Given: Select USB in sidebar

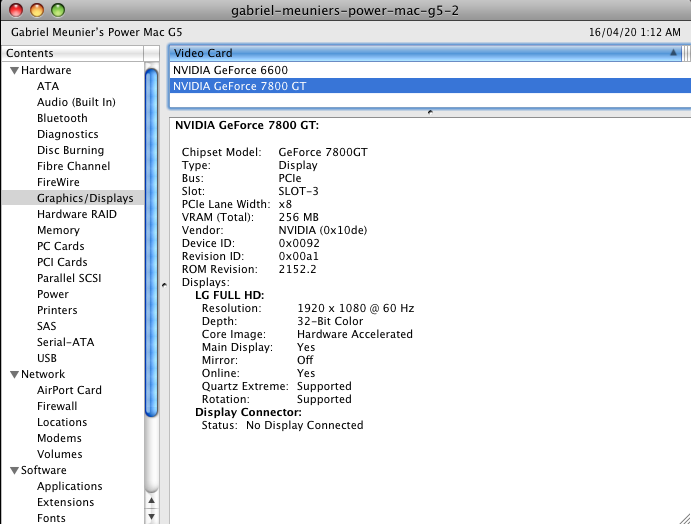Looking at the screenshot, I should (47, 358).
